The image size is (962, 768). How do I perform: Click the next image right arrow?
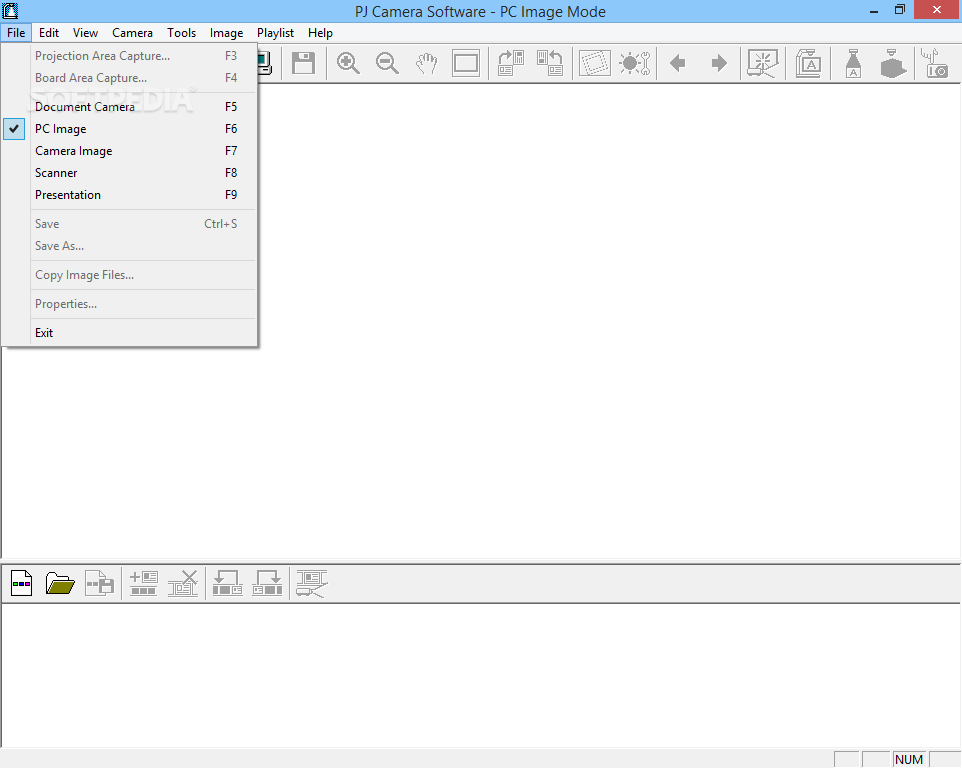(x=719, y=63)
